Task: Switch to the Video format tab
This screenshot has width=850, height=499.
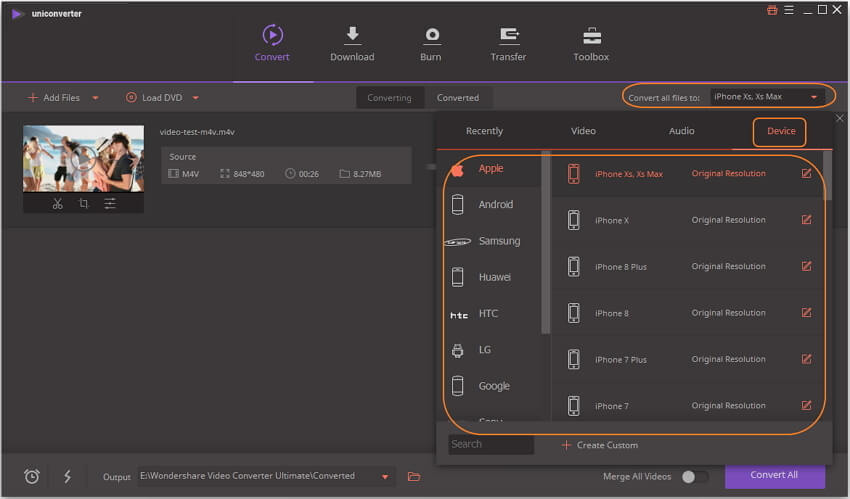Action: tap(583, 131)
